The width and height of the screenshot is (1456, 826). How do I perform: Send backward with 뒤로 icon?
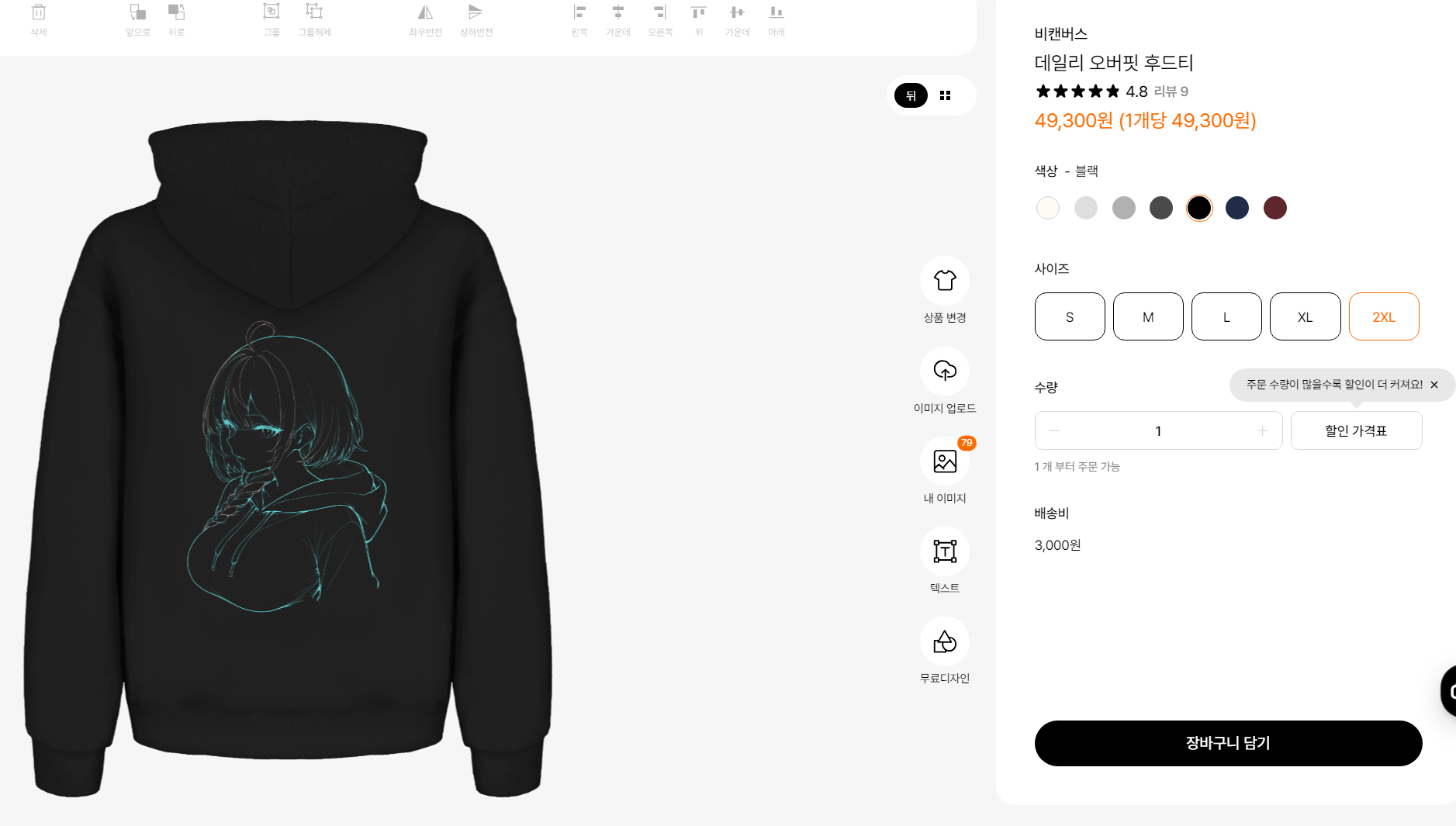click(x=176, y=12)
